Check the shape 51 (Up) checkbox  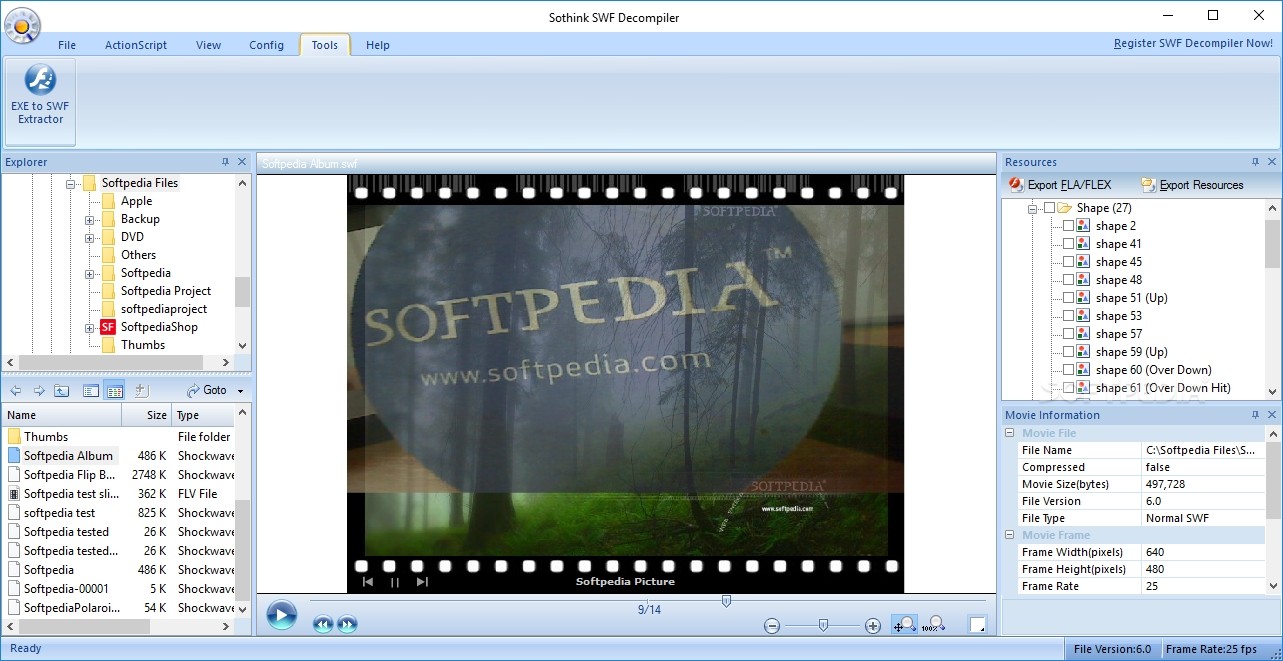point(1068,298)
